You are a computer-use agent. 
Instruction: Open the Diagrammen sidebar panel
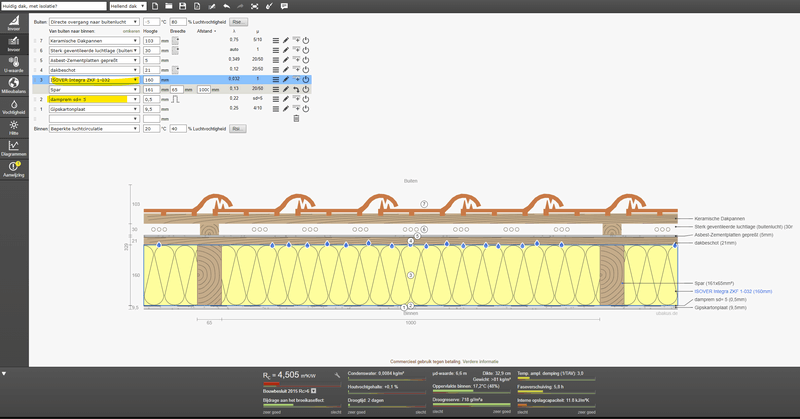14,151
